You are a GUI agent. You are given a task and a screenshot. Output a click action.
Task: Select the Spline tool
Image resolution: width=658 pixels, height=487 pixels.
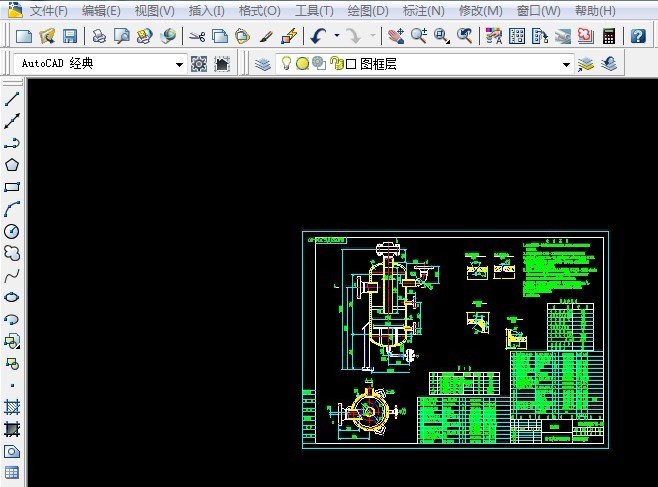[12, 276]
